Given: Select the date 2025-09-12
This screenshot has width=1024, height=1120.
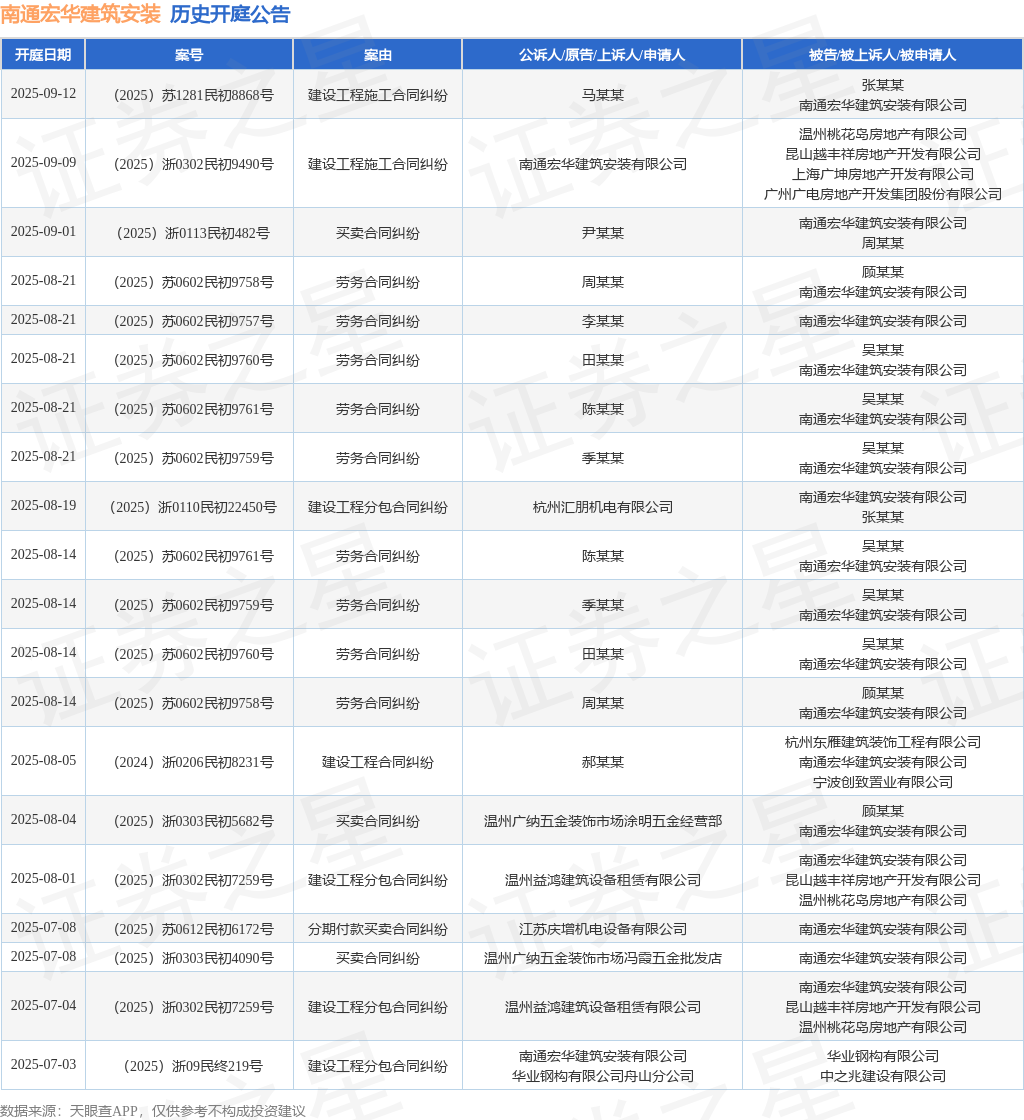Looking at the screenshot, I should [x=44, y=94].
